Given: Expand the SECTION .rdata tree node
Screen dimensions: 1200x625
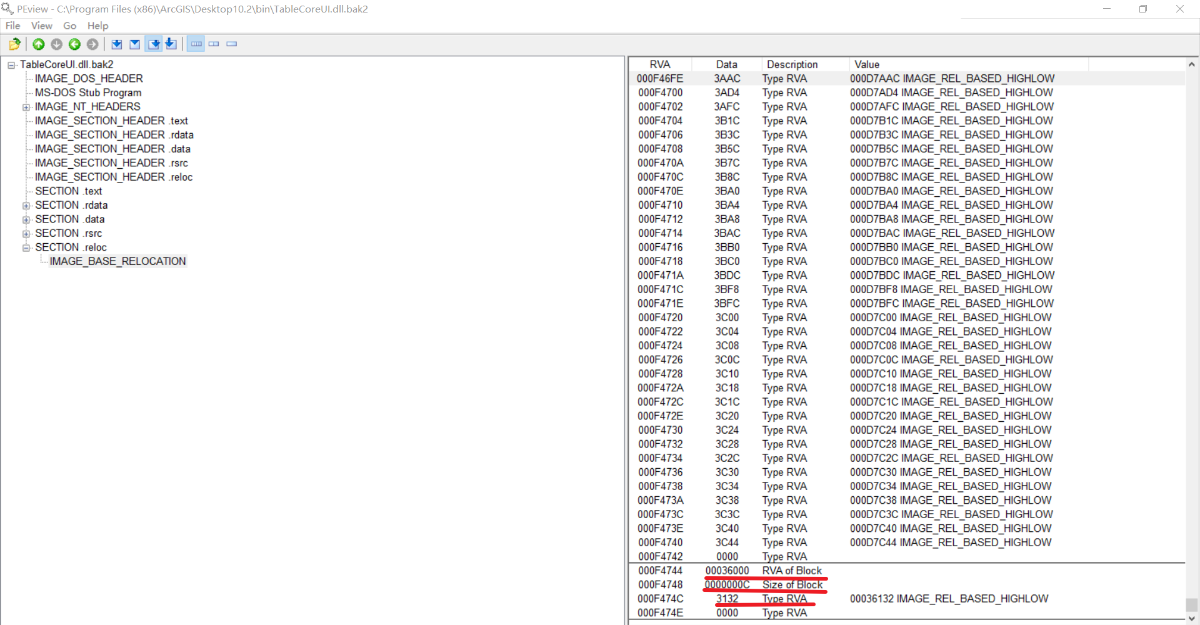Looking at the screenshot, I should pos(26,205).
